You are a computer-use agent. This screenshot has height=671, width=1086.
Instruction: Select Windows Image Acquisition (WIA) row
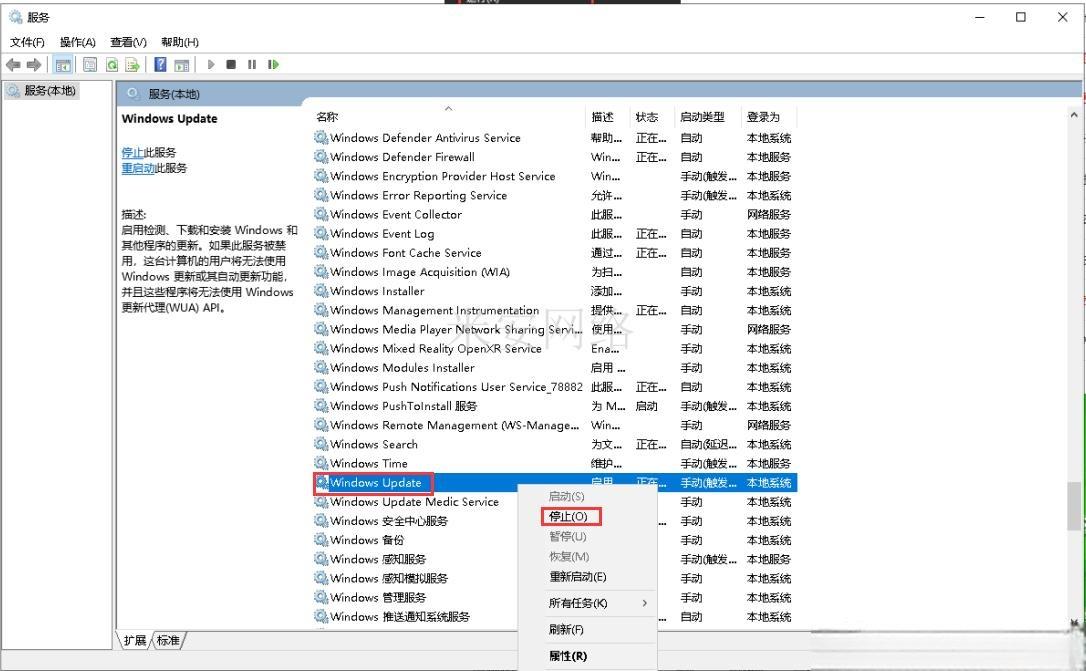point(555,272)
